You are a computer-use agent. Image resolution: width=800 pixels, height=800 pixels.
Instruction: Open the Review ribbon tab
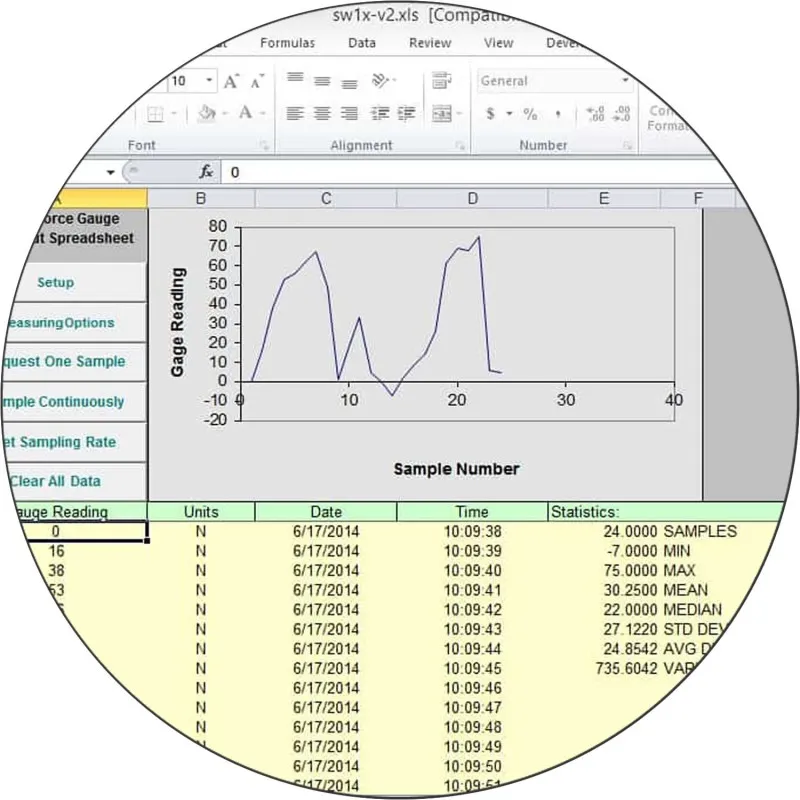(x=430, y=42)
